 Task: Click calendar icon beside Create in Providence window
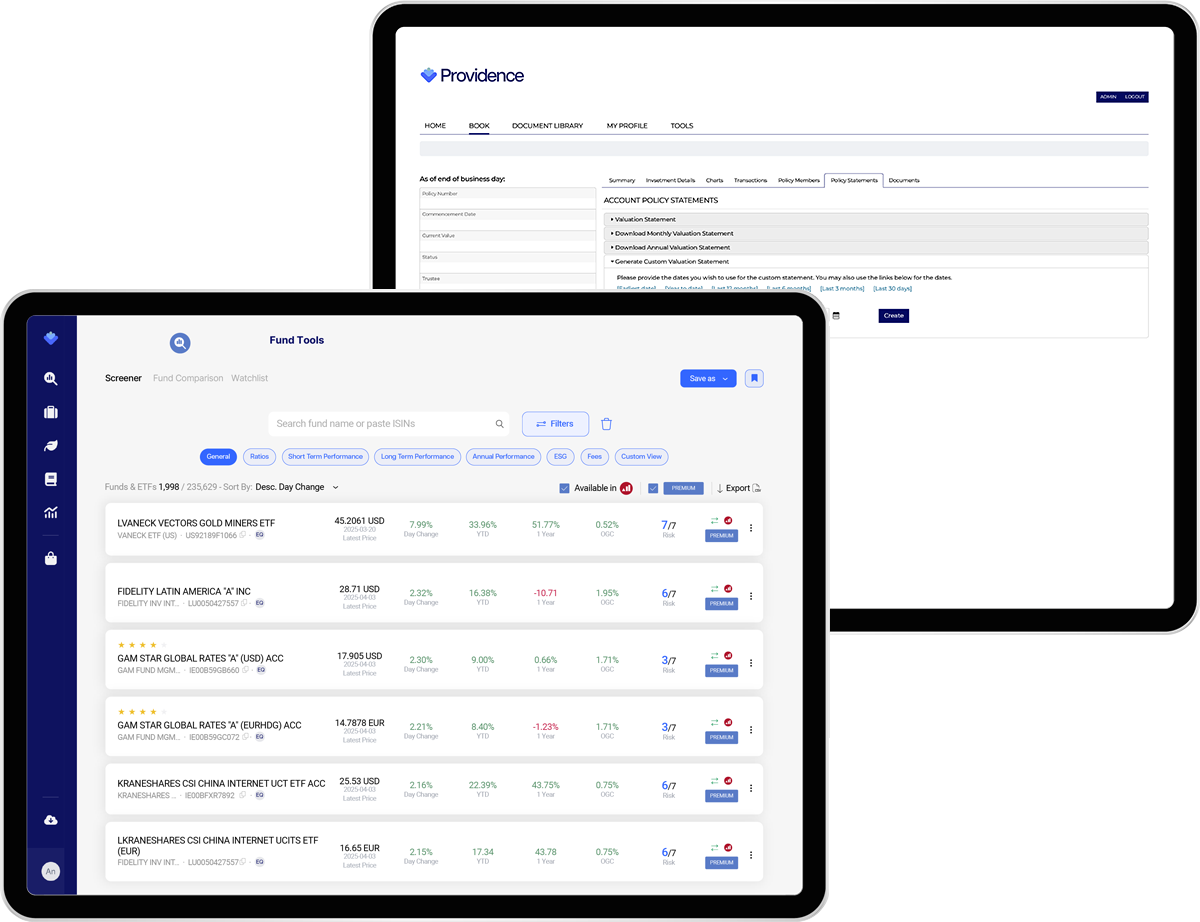(x=836, y=316)
